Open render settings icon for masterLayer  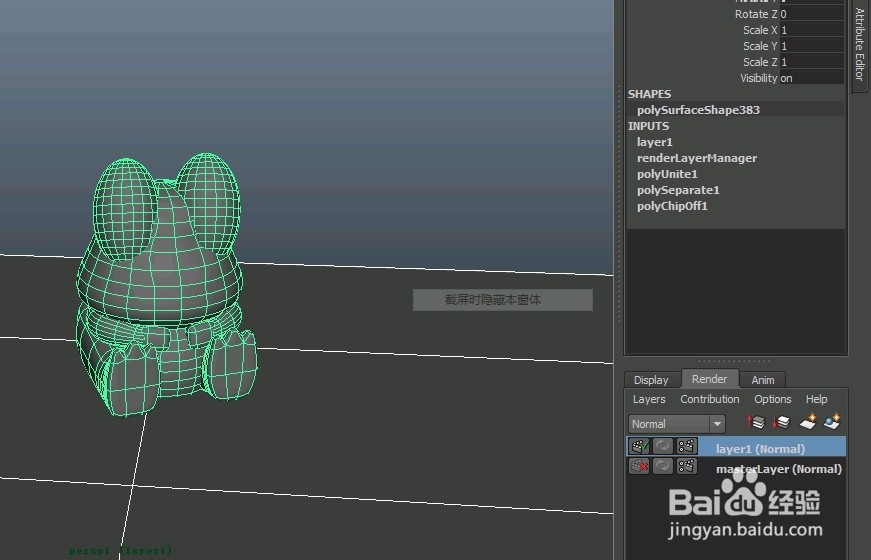[x=687, y=466]
